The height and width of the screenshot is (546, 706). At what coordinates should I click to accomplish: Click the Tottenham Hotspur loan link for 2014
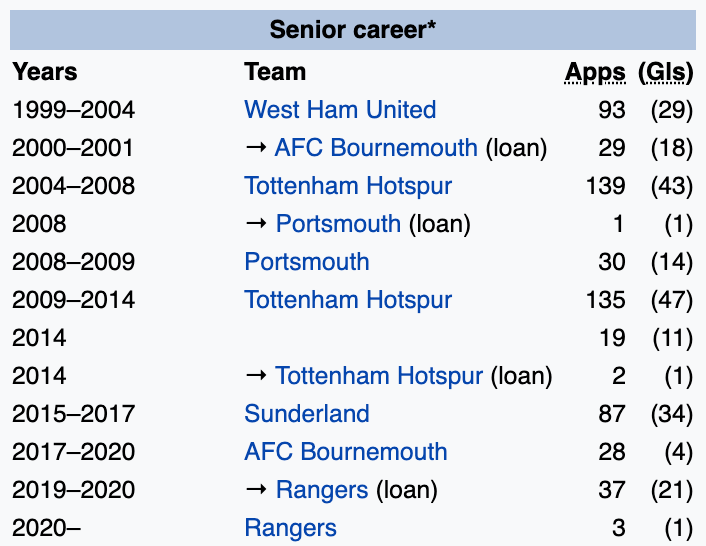(x=379, y=376)
